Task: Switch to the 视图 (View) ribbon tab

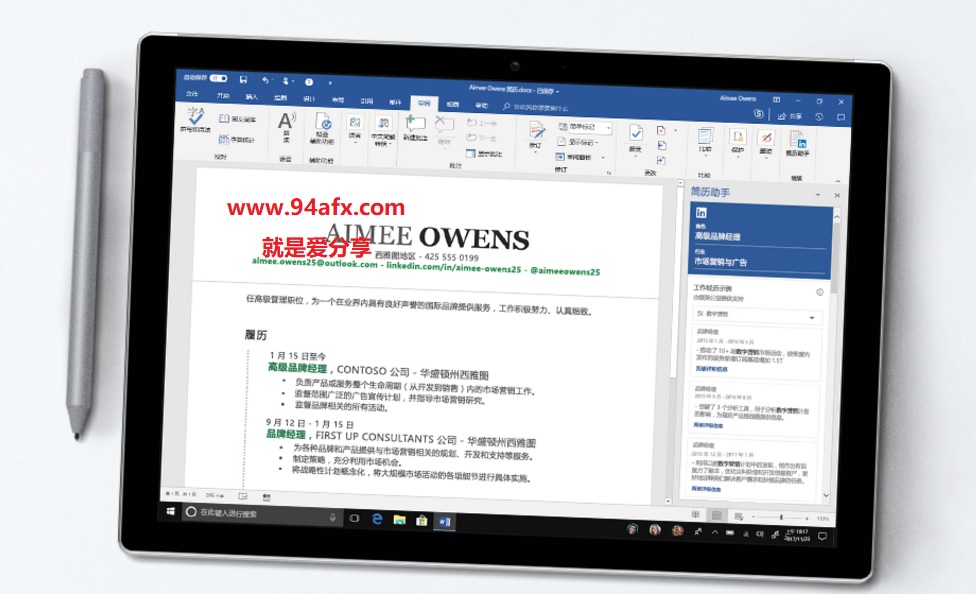Action: click(x=453, y=105)
